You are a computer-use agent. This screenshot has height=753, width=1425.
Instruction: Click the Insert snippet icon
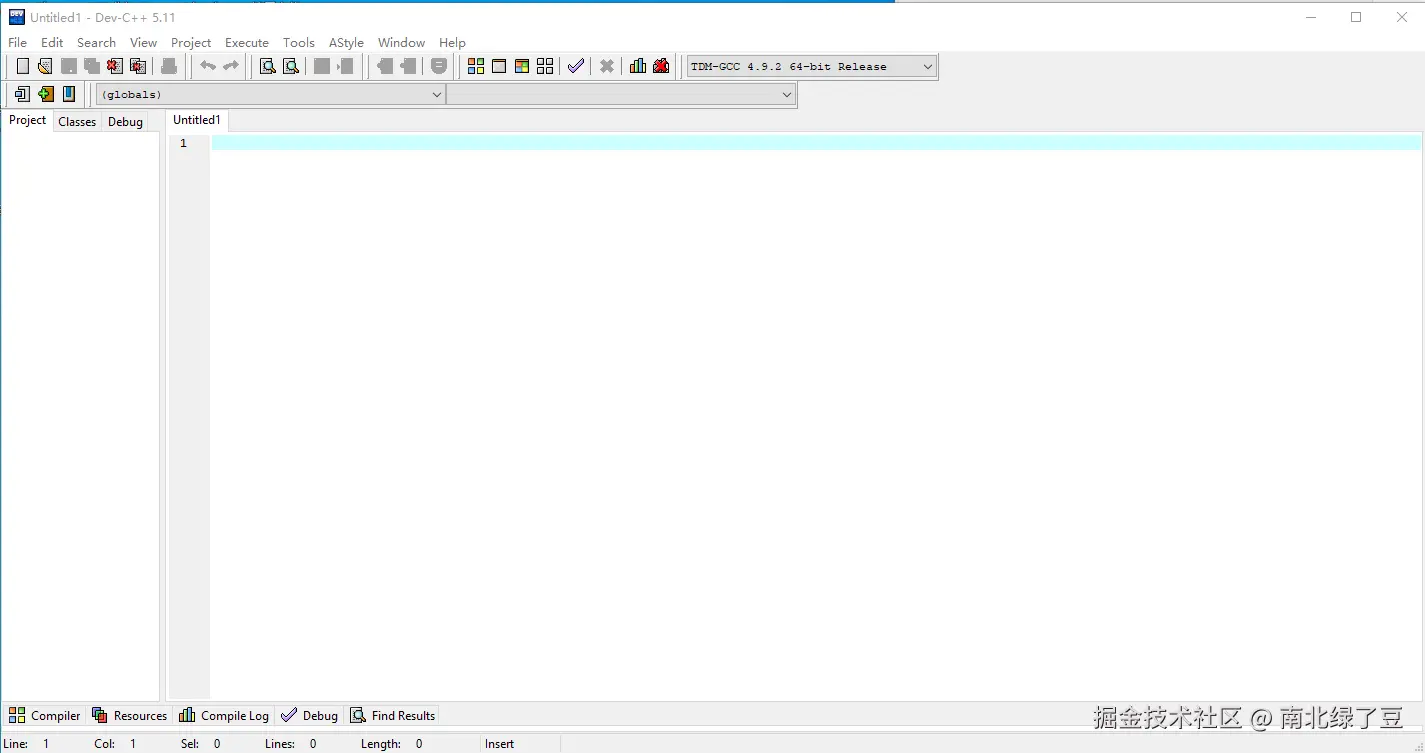pos(22,94)
